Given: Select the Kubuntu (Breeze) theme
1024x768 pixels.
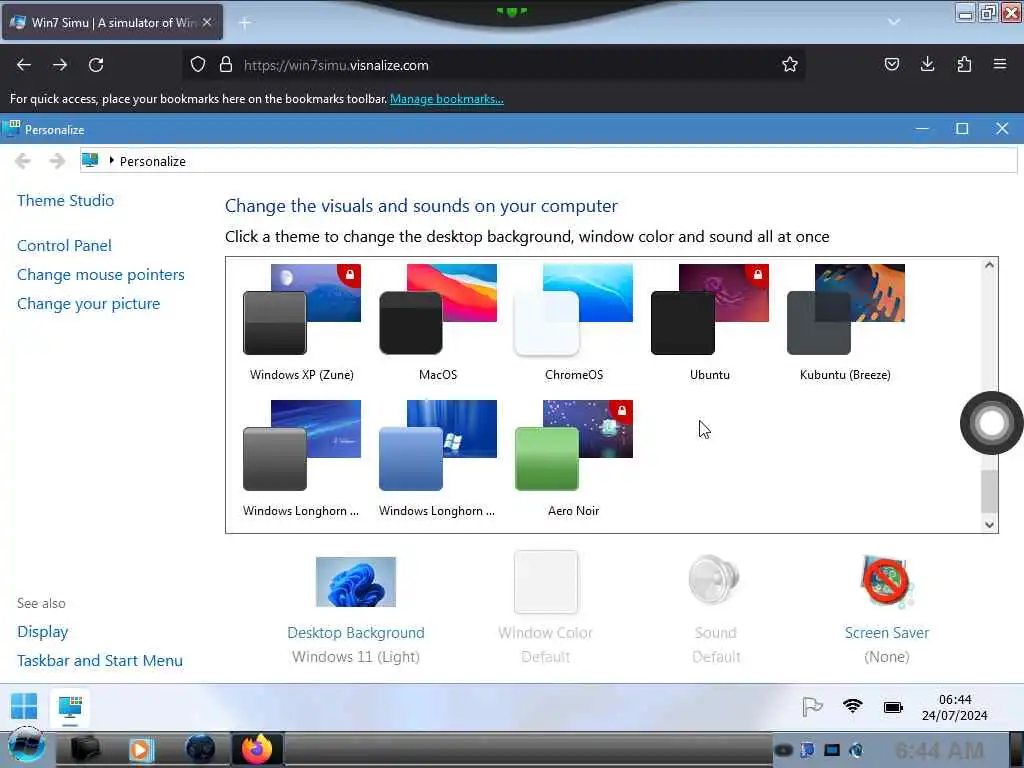Looking at the screenshot, I should click(x=846, y=323).
